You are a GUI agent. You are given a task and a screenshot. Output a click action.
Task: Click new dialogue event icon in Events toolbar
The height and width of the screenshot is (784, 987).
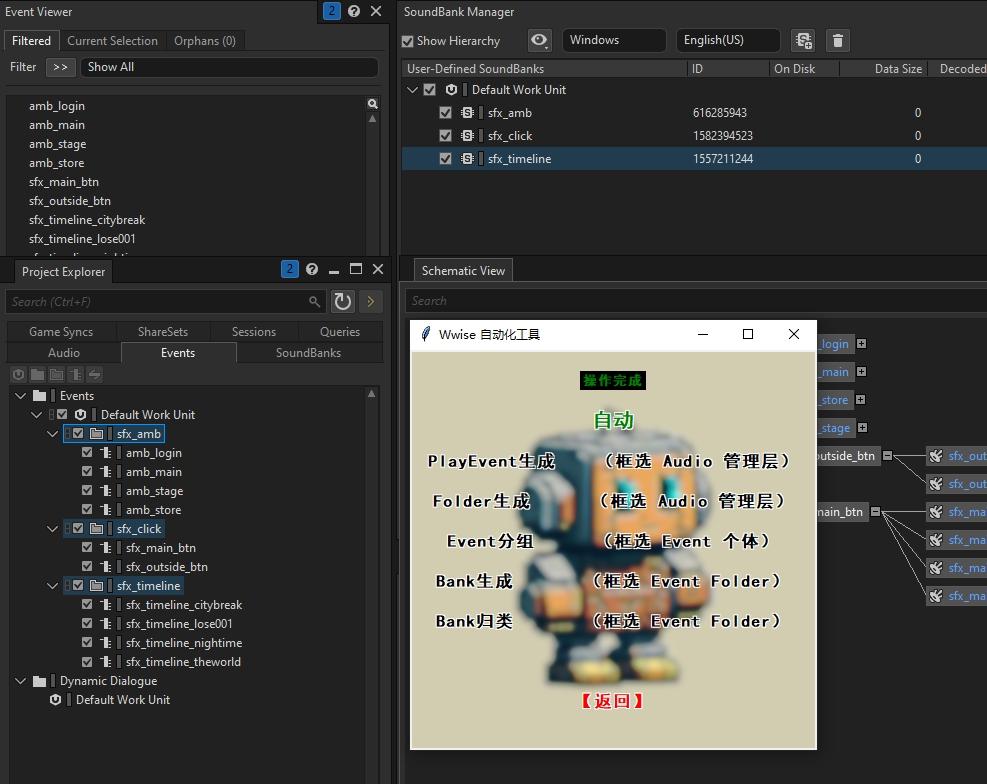point(94,375)
